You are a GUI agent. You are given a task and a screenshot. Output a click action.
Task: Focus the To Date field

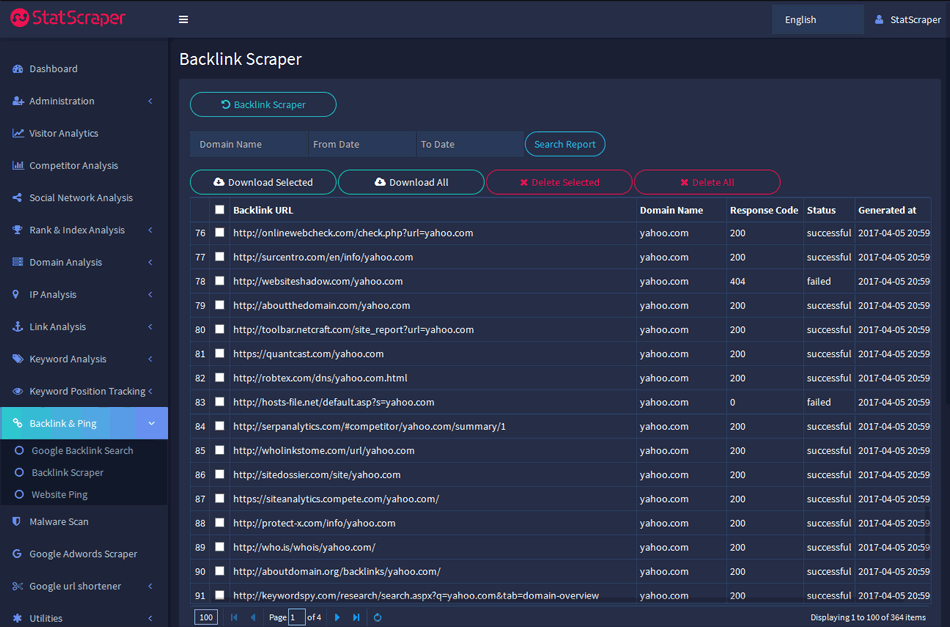pyautogui.click(x=470, y=144)
